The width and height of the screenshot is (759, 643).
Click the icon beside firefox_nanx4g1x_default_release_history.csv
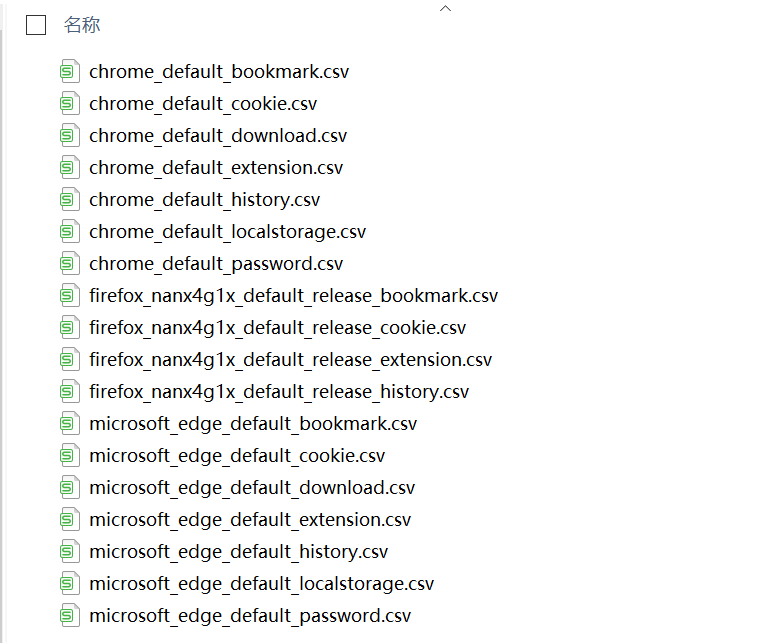pyautogui.click(x=68, y=392)
